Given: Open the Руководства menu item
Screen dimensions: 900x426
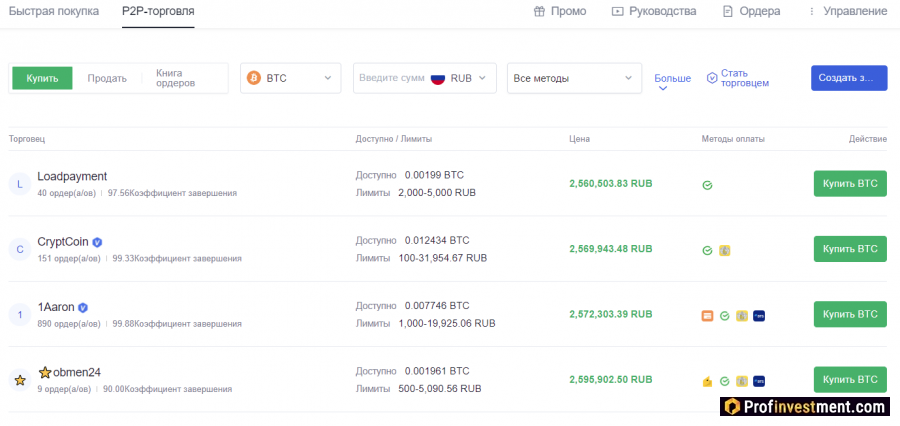Looking at the screenshot, I should click(654, 11).
